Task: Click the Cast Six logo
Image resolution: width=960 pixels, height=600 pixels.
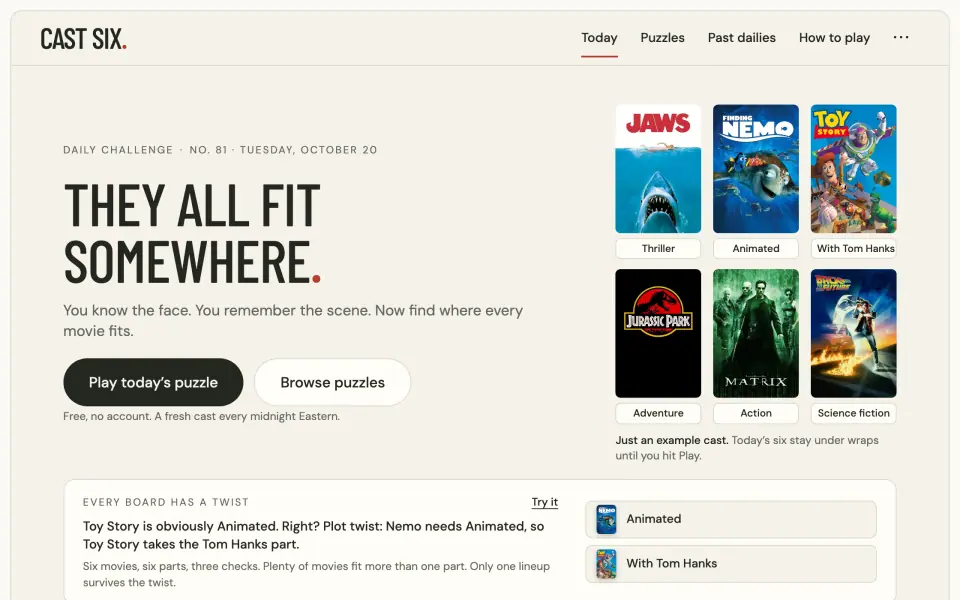Action: [x=83, y=39]
